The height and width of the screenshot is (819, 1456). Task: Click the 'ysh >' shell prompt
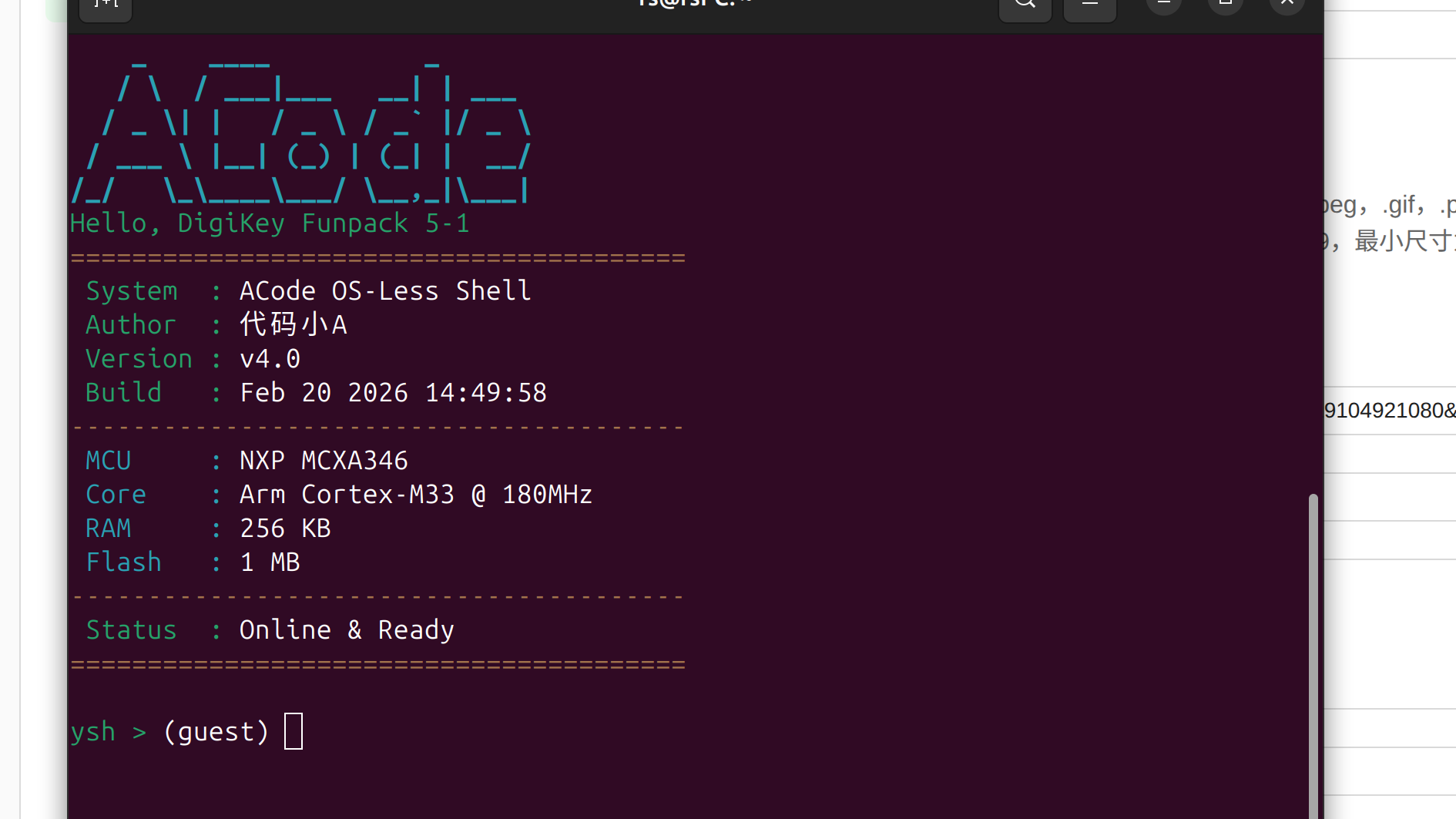pos(108,732)
